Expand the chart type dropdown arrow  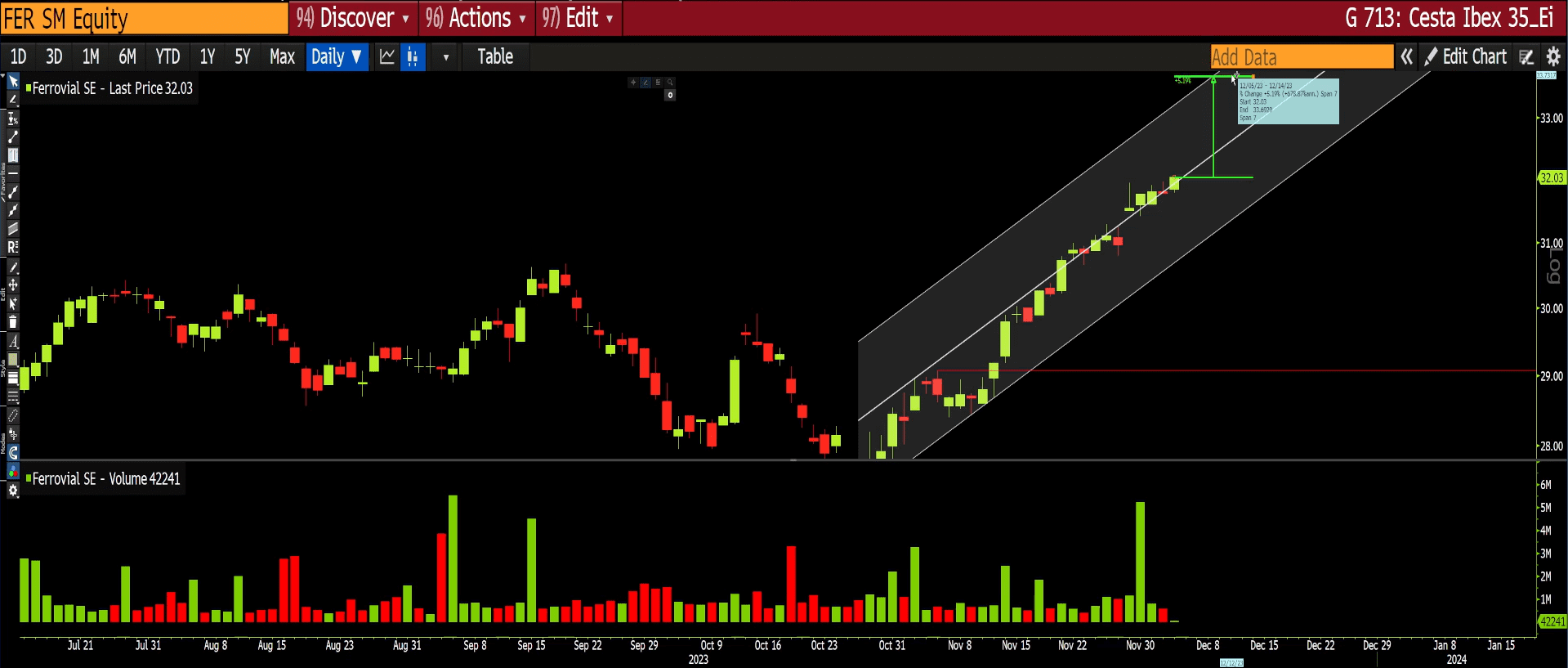click(x=445, y=57)
